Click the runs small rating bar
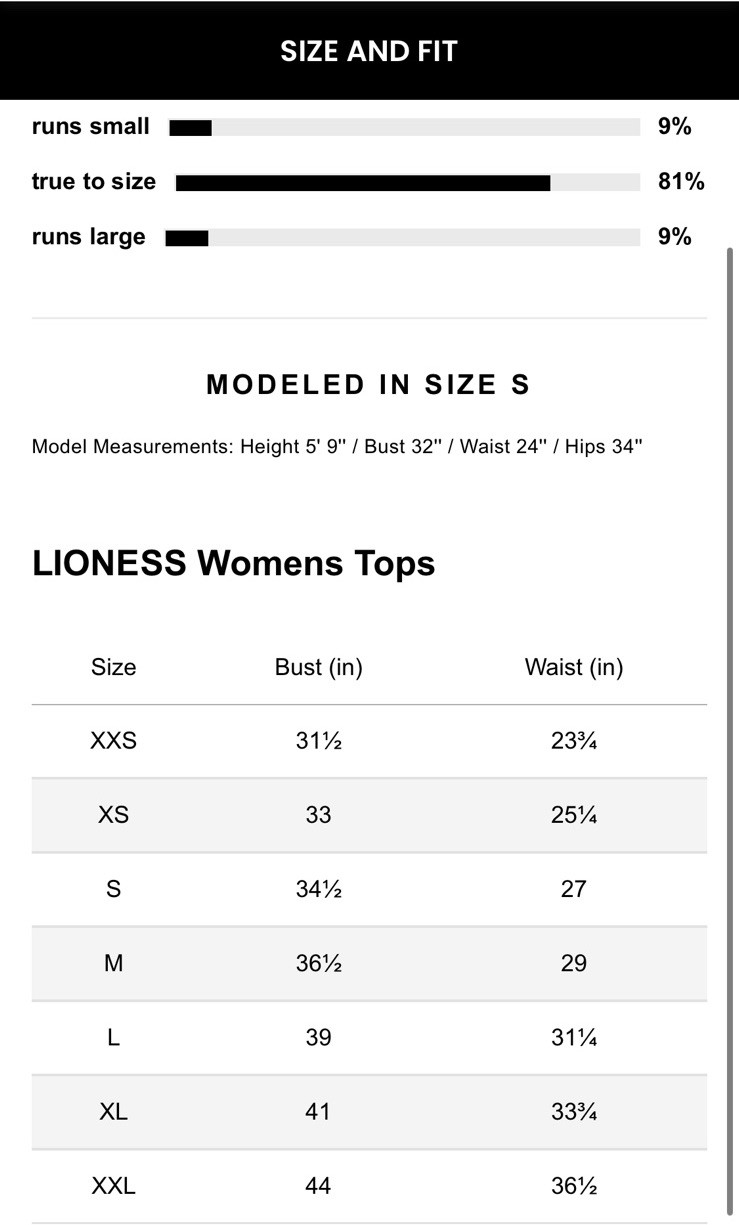This screenshot has width=739, height=1225. tap(404, 127)
